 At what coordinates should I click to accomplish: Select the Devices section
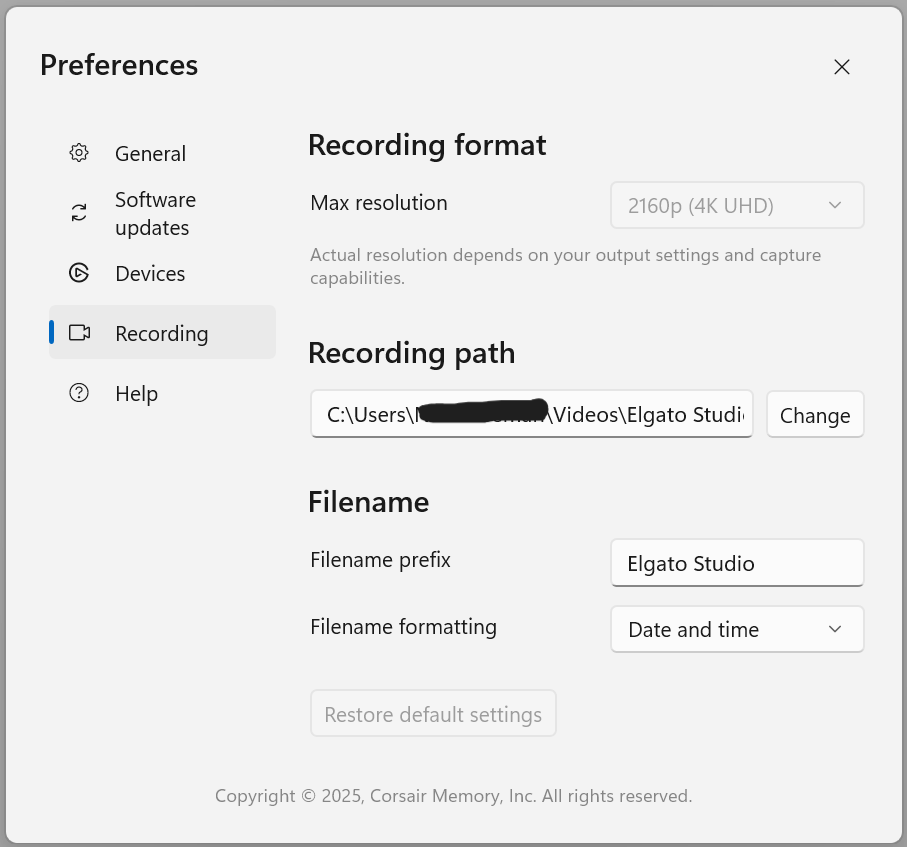point(150,273)
